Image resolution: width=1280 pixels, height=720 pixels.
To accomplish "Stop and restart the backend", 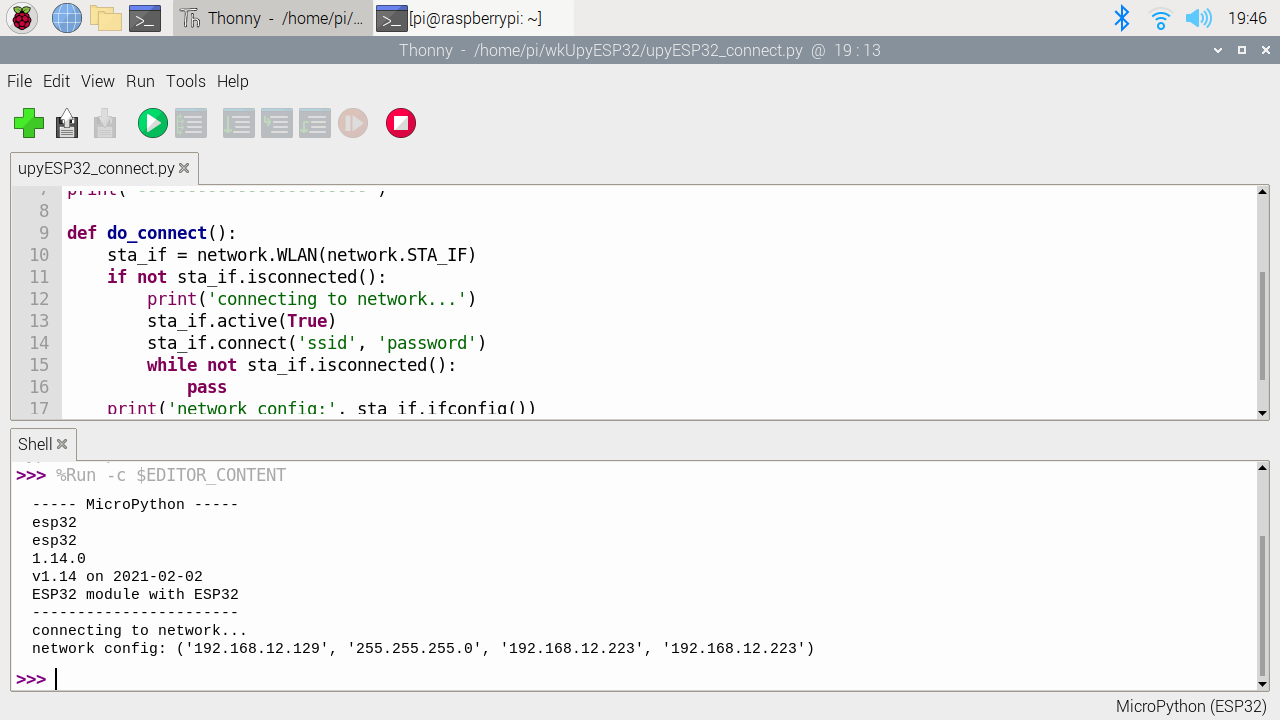I will pos(400,123).
